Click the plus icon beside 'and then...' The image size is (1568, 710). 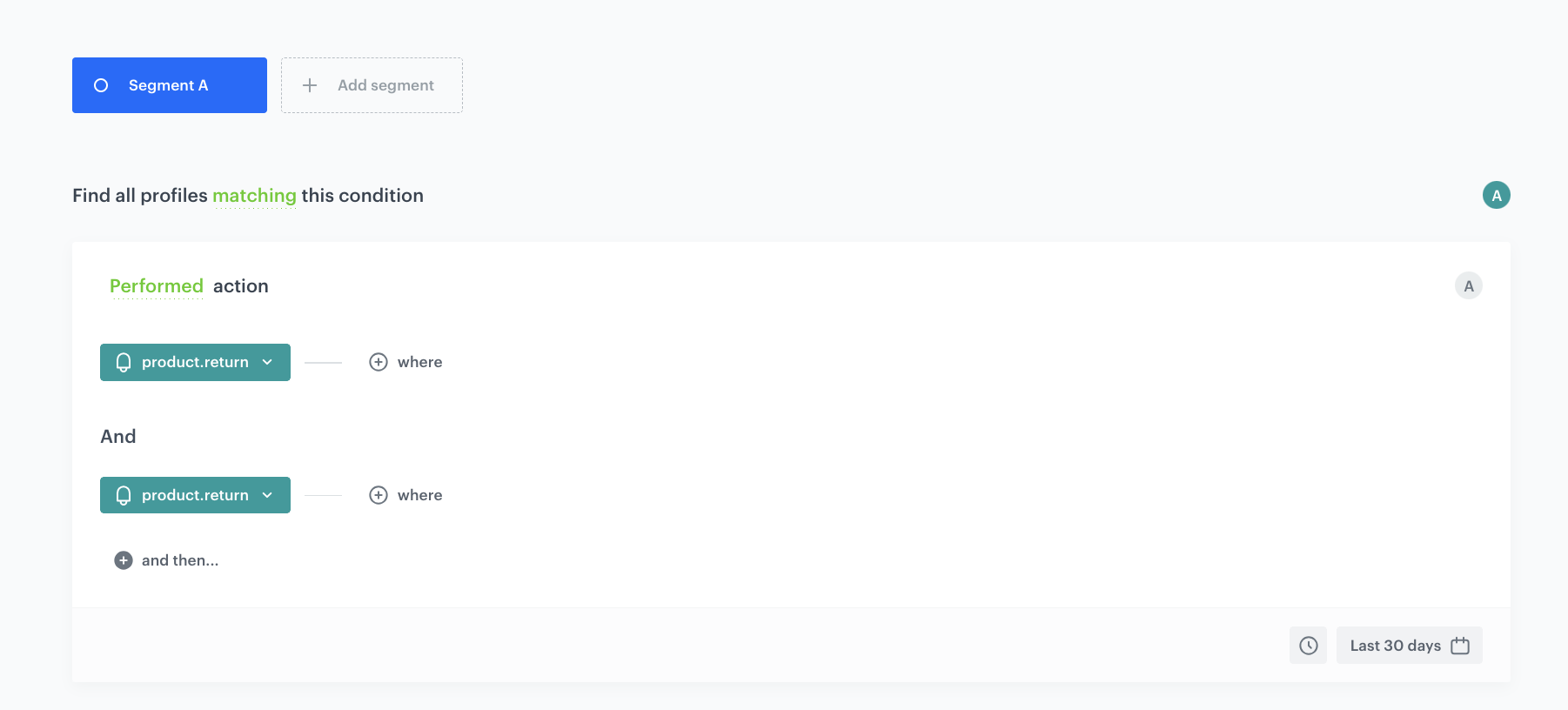(124, 560)
